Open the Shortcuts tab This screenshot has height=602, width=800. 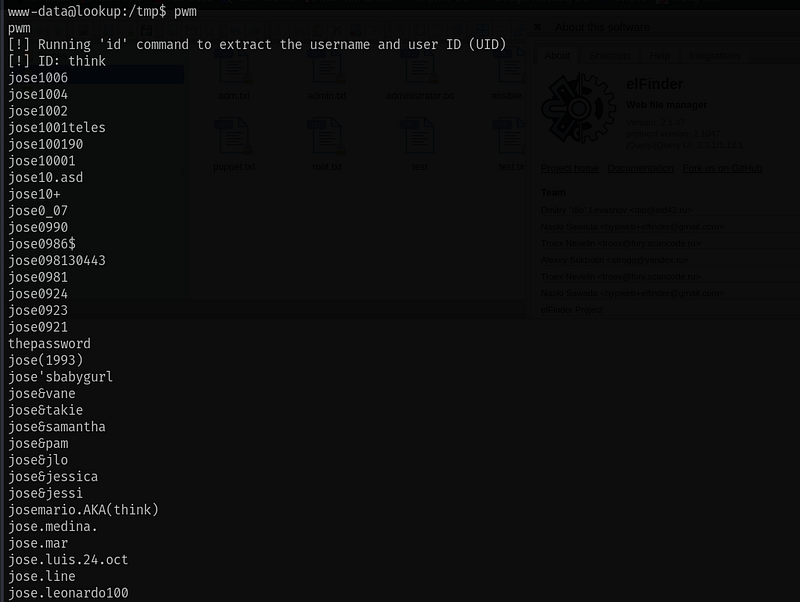[610, 56]
